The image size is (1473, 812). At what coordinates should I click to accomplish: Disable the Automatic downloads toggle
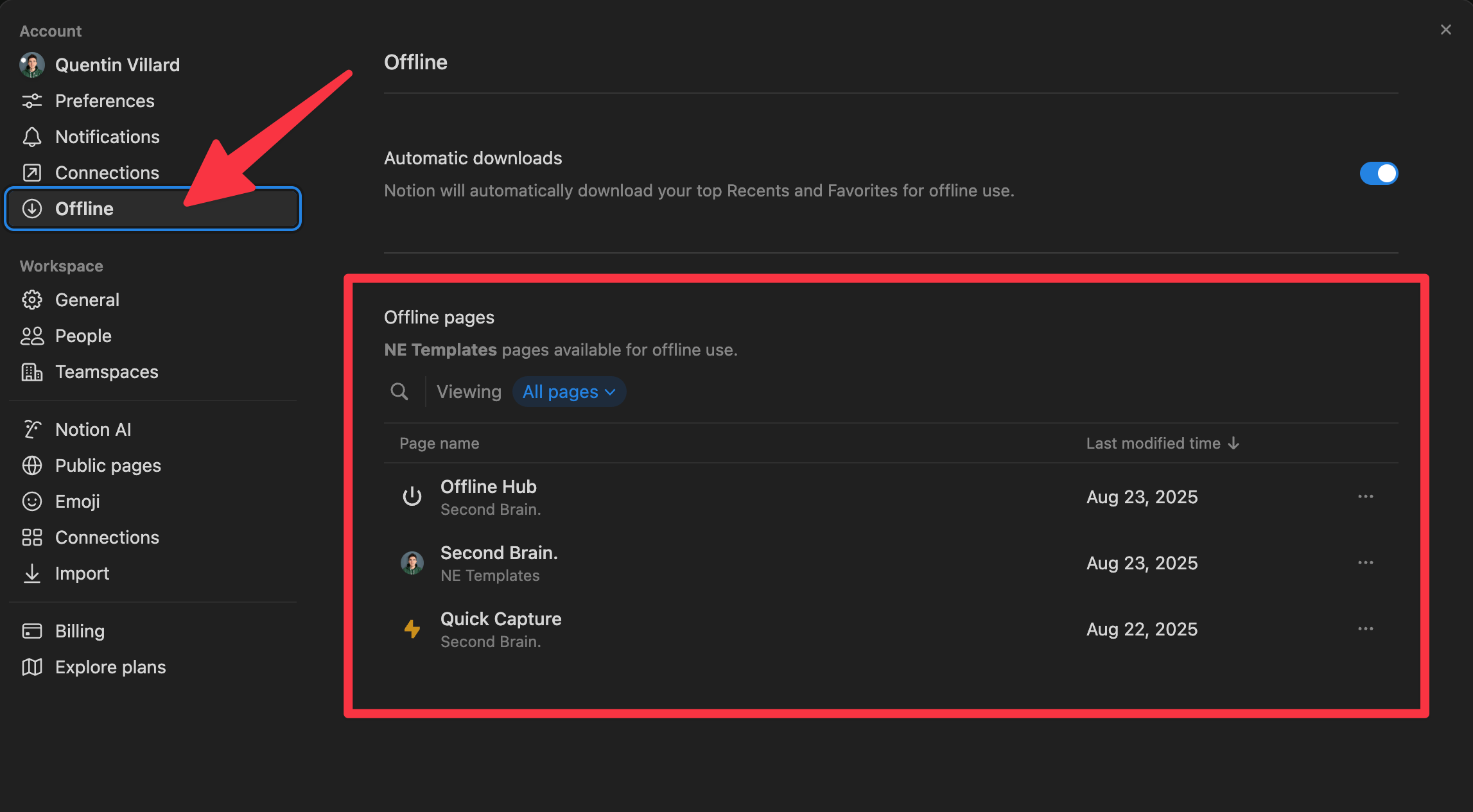(1378, 173)
